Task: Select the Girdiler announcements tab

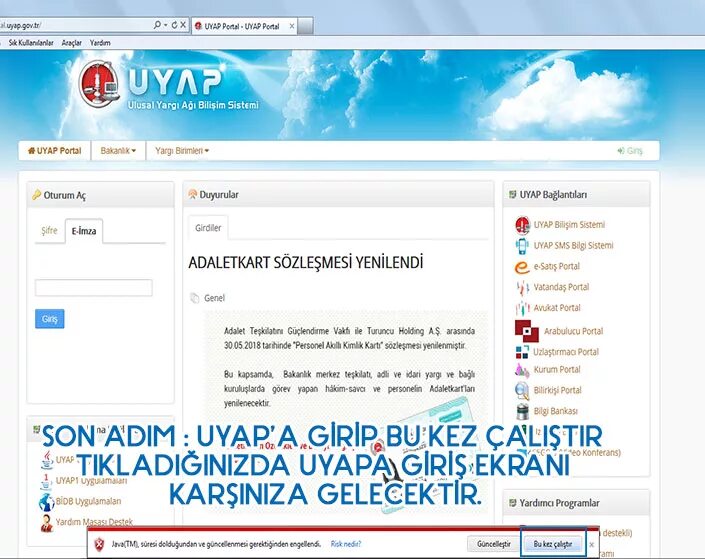Action: click(x=208, y=228)
